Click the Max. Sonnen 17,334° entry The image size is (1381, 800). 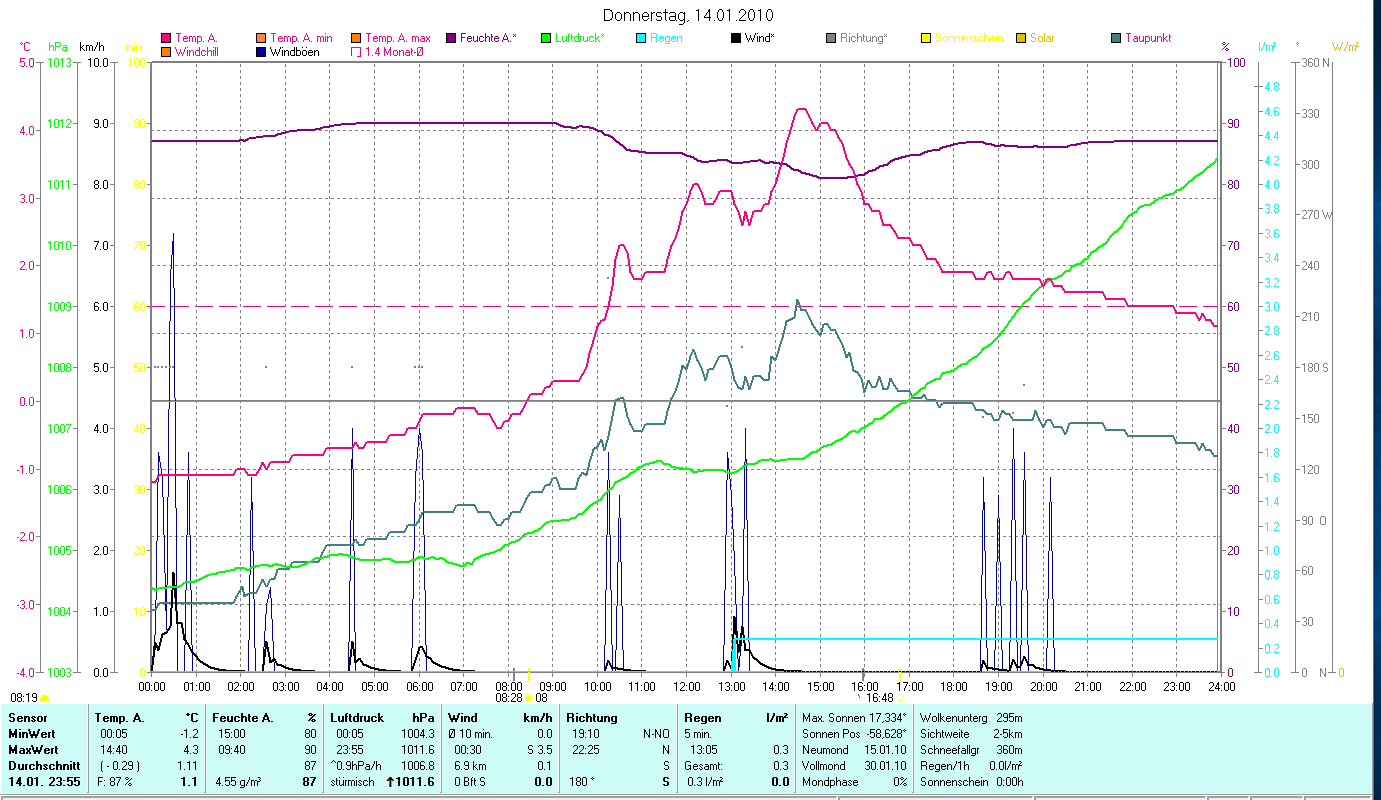853,718
